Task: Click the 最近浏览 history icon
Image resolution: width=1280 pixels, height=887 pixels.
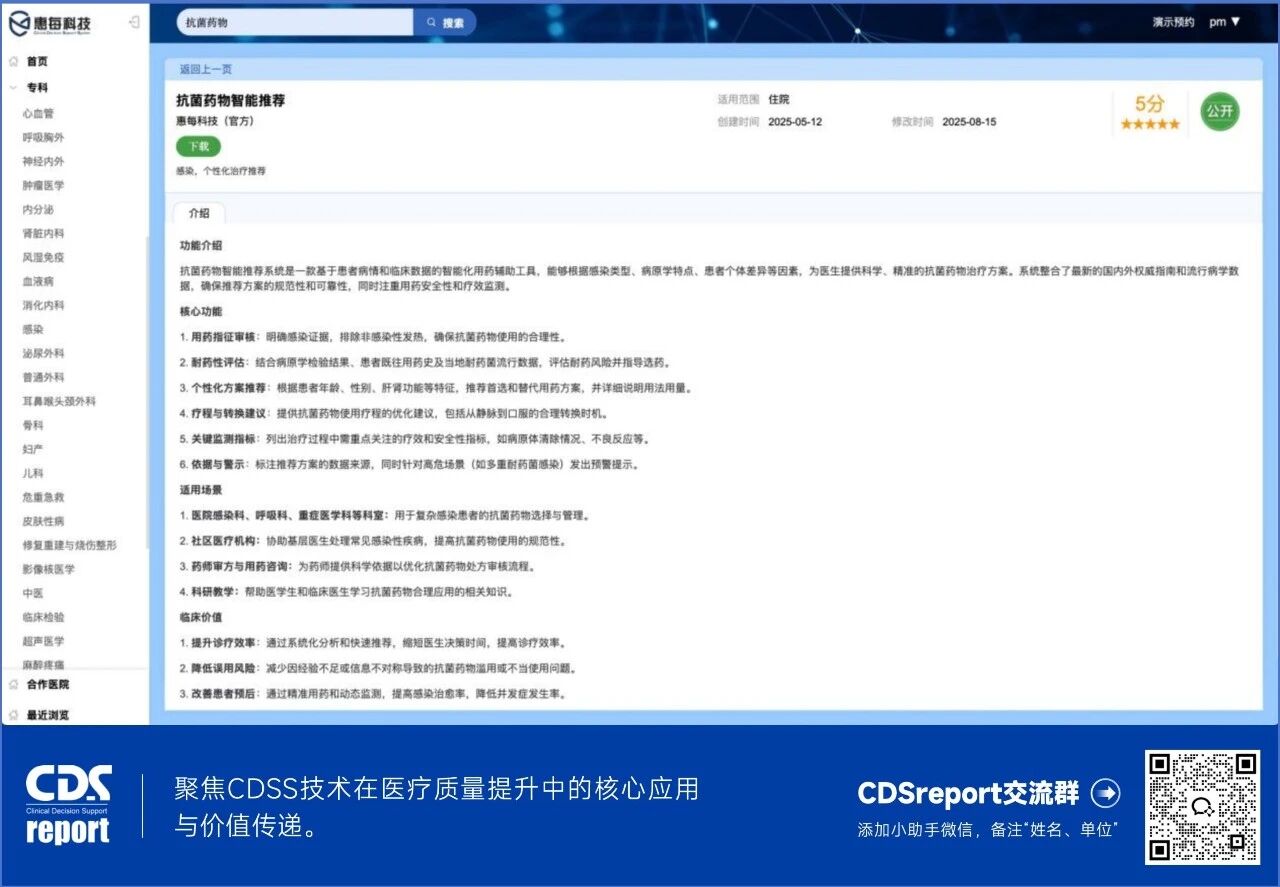Action: click(14, 715)
